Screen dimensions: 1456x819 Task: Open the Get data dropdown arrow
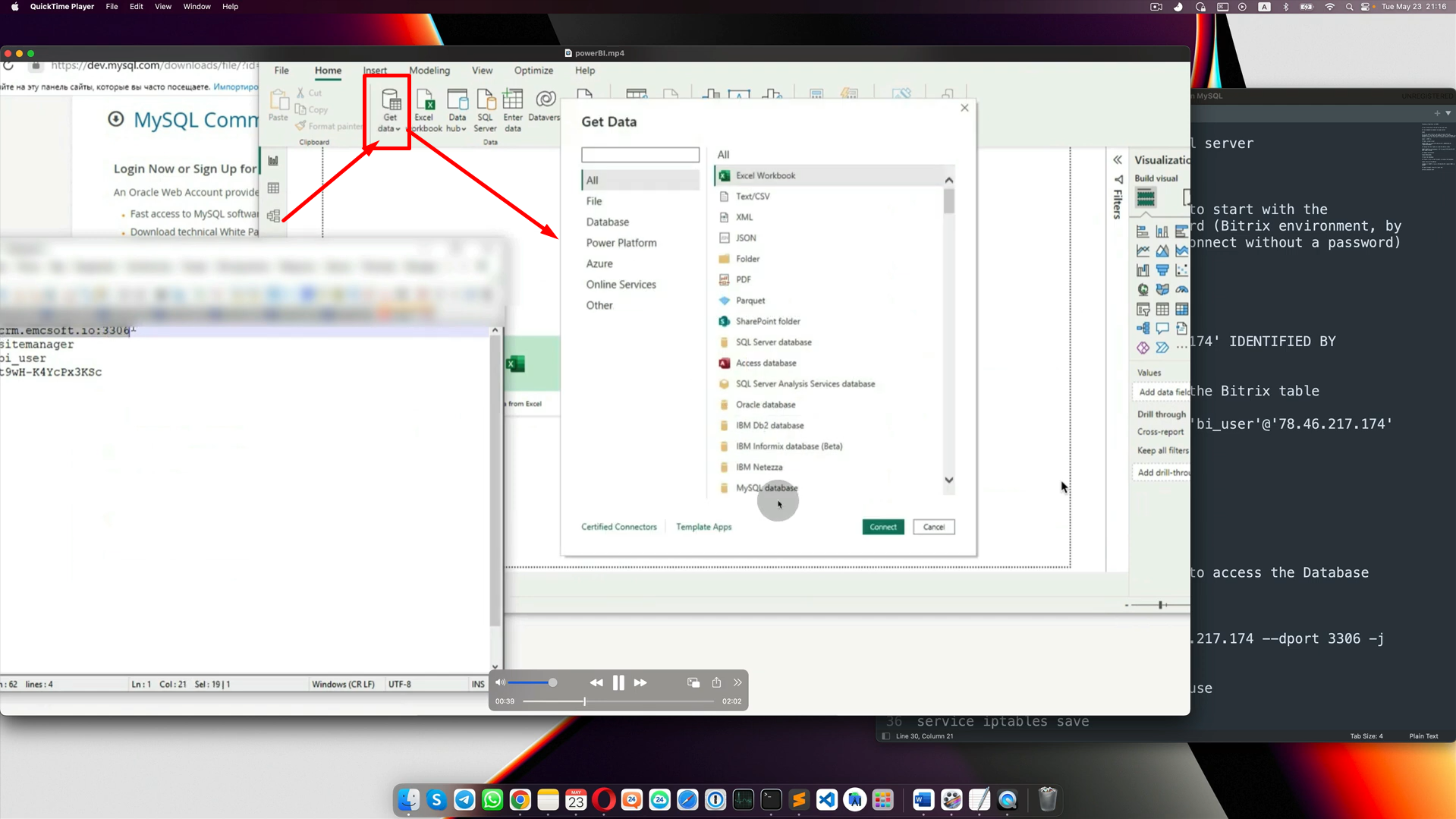pyautogui.click(x=396, y=129)
